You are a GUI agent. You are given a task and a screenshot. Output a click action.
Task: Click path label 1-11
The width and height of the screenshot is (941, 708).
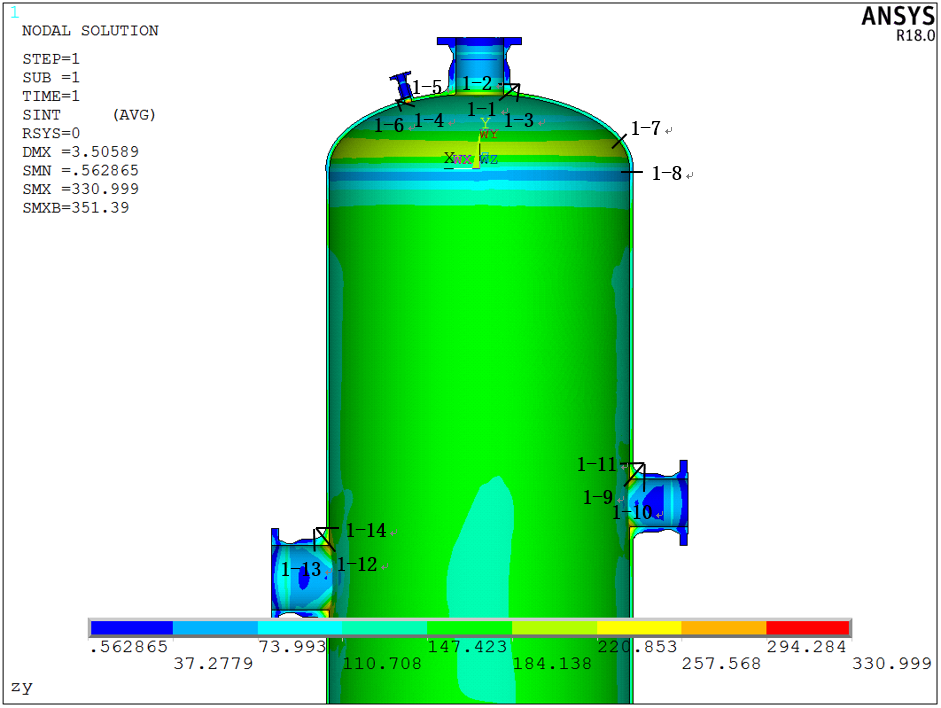pyautogui.click(x=597, y=464)
